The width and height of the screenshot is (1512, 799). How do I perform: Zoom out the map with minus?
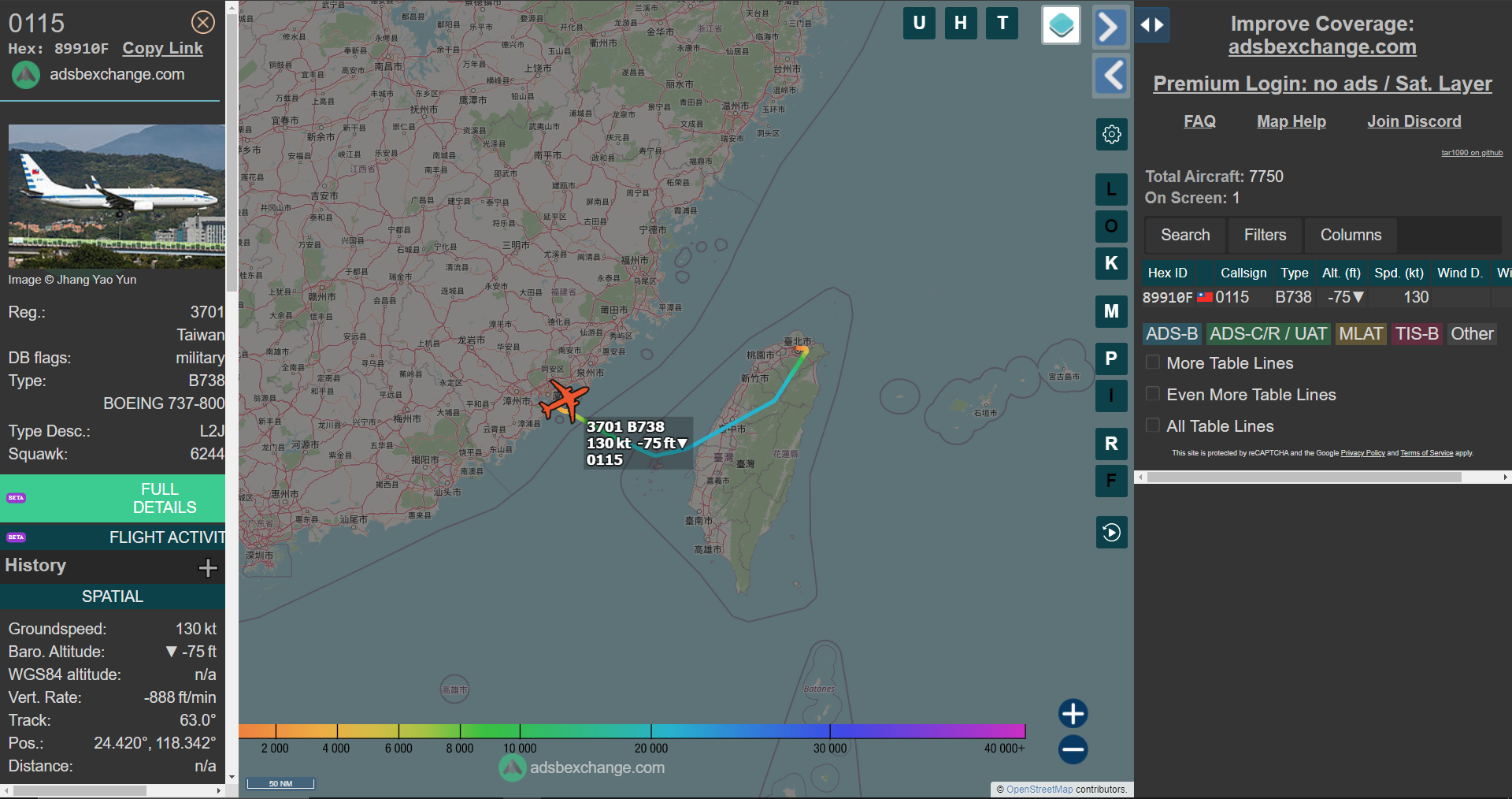point(1073,749)
